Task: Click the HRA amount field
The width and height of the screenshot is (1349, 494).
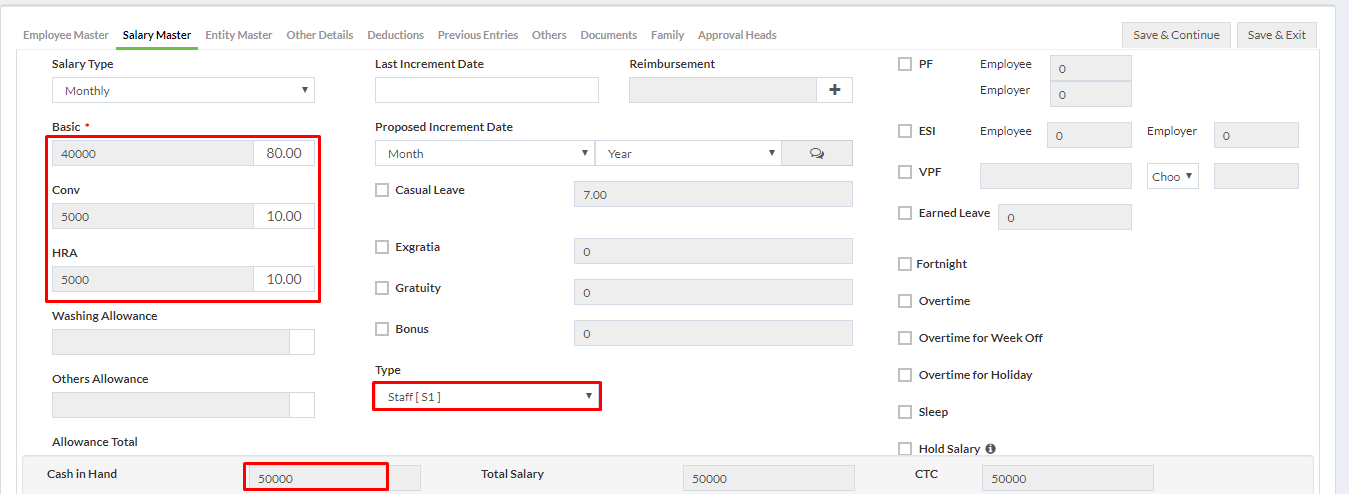Action: click(152, 279)
